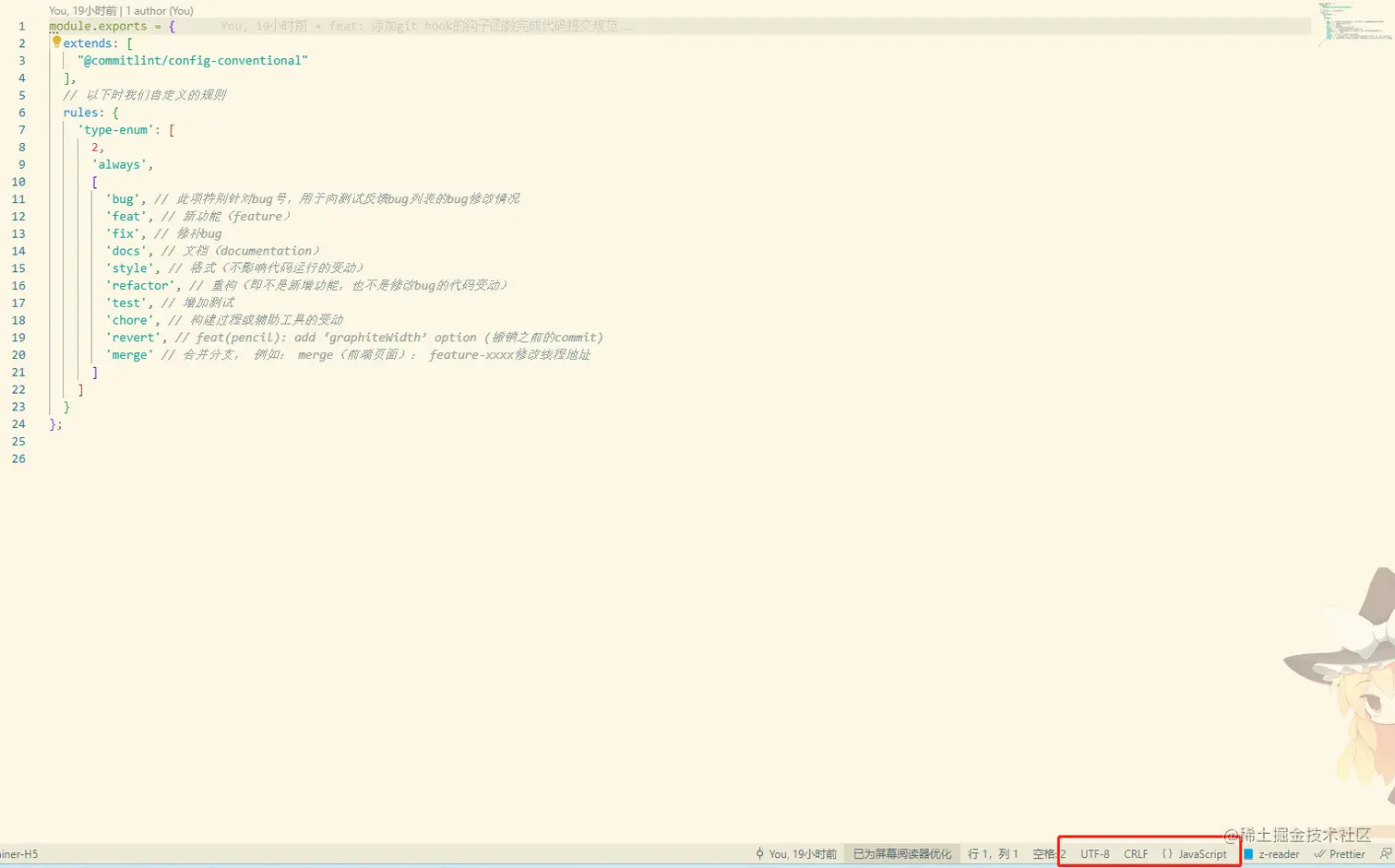Click the 'test' entry on line 17
The image size is (1395, 868).
point(126,303)
